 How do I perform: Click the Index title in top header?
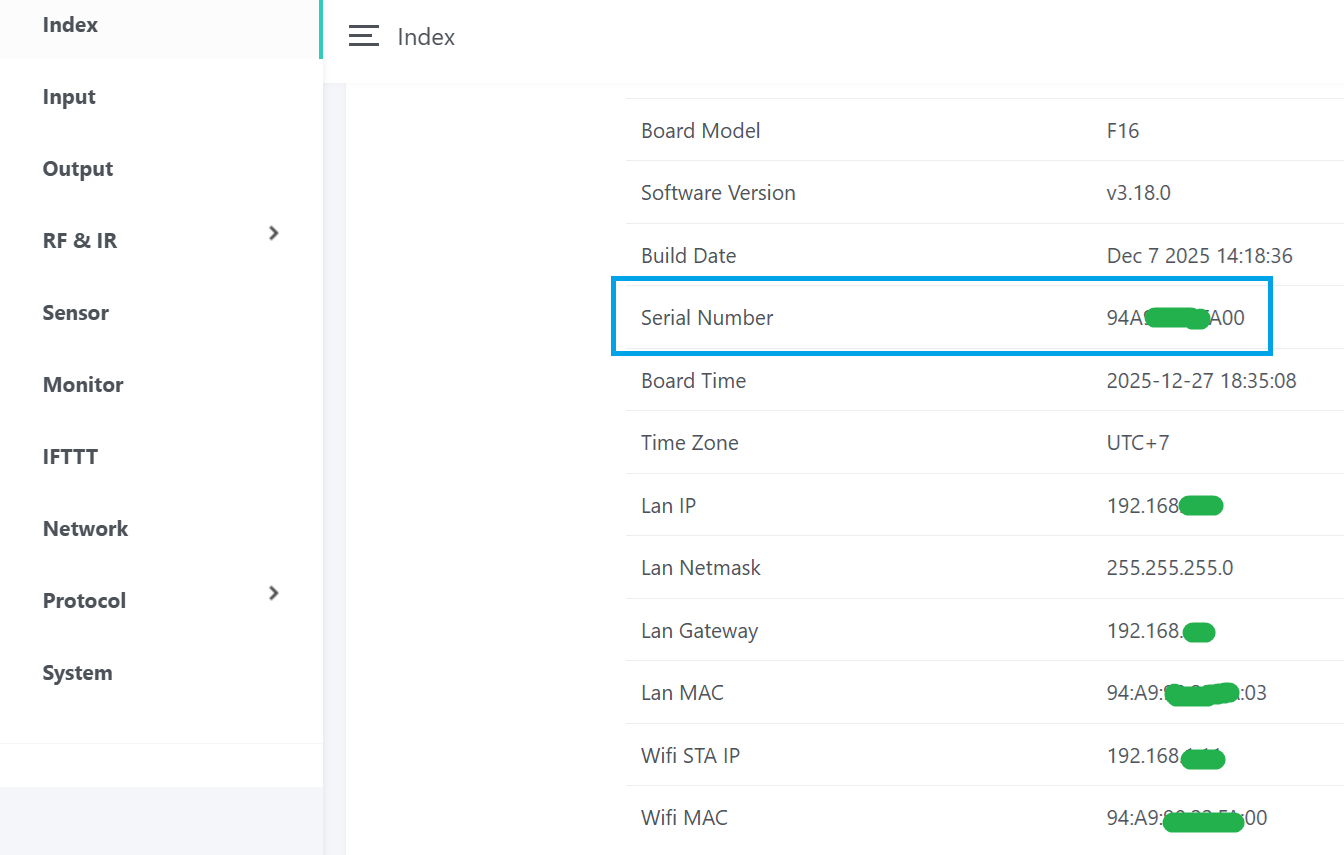426,37
